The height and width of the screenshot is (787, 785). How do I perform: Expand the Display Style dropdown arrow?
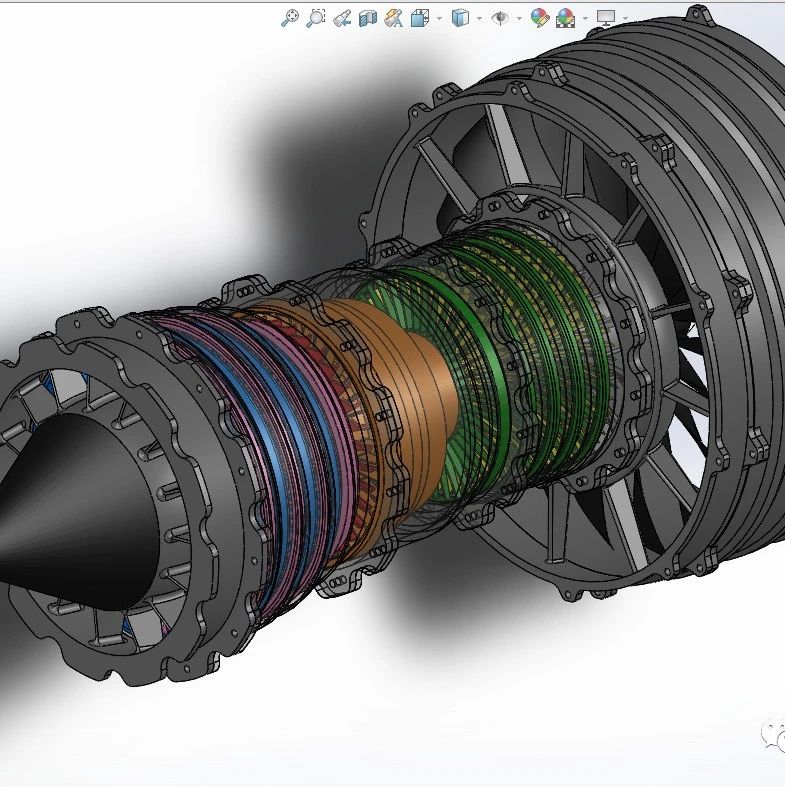coord(479,19)
